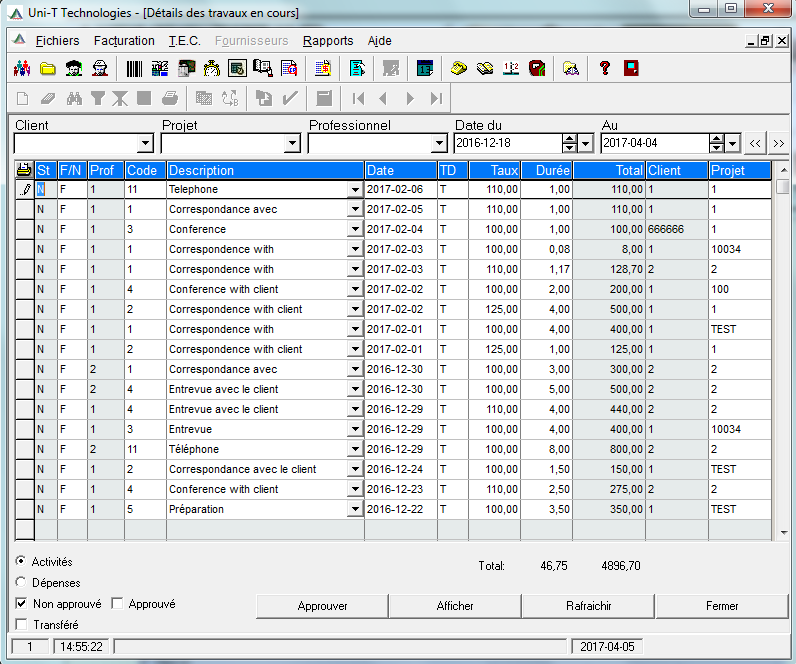Open the Facturation menu
Image resolution: width=796 pixels, height=664 pixels.
point(124,41)
